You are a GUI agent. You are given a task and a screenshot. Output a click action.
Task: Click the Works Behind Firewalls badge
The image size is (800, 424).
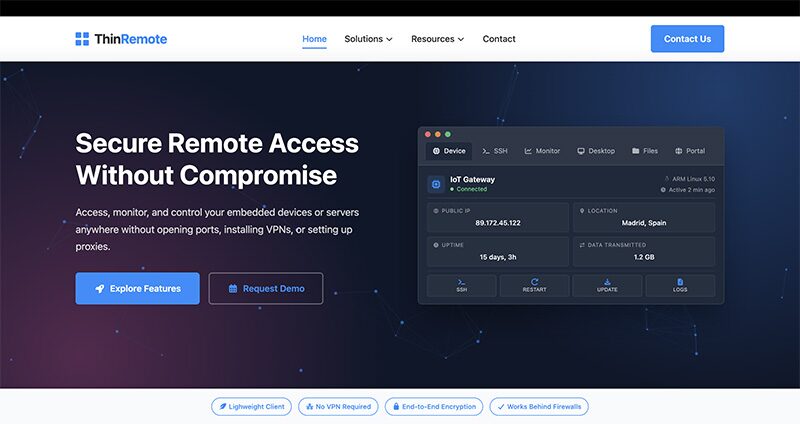click(x=539, y=407)
